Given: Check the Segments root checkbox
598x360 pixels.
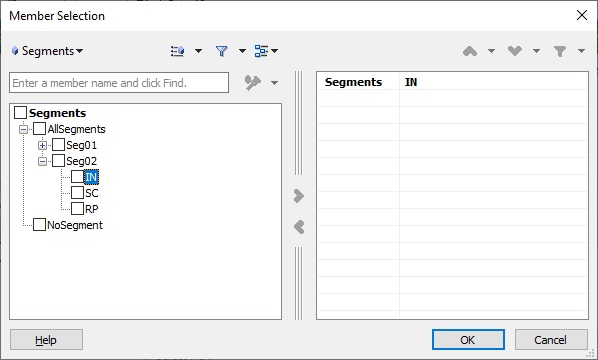Looking at the screenshot, I should [20, 113].
